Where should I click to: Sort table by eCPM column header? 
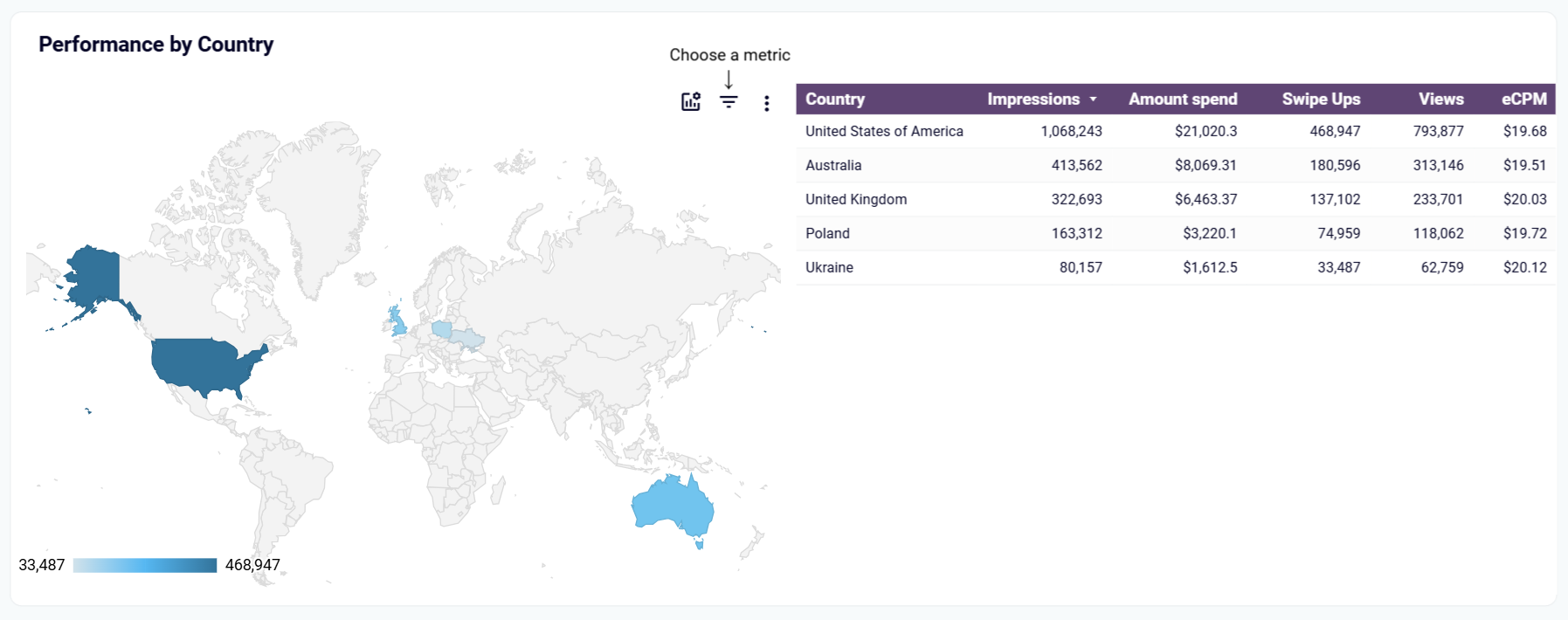click(1523, 100)
